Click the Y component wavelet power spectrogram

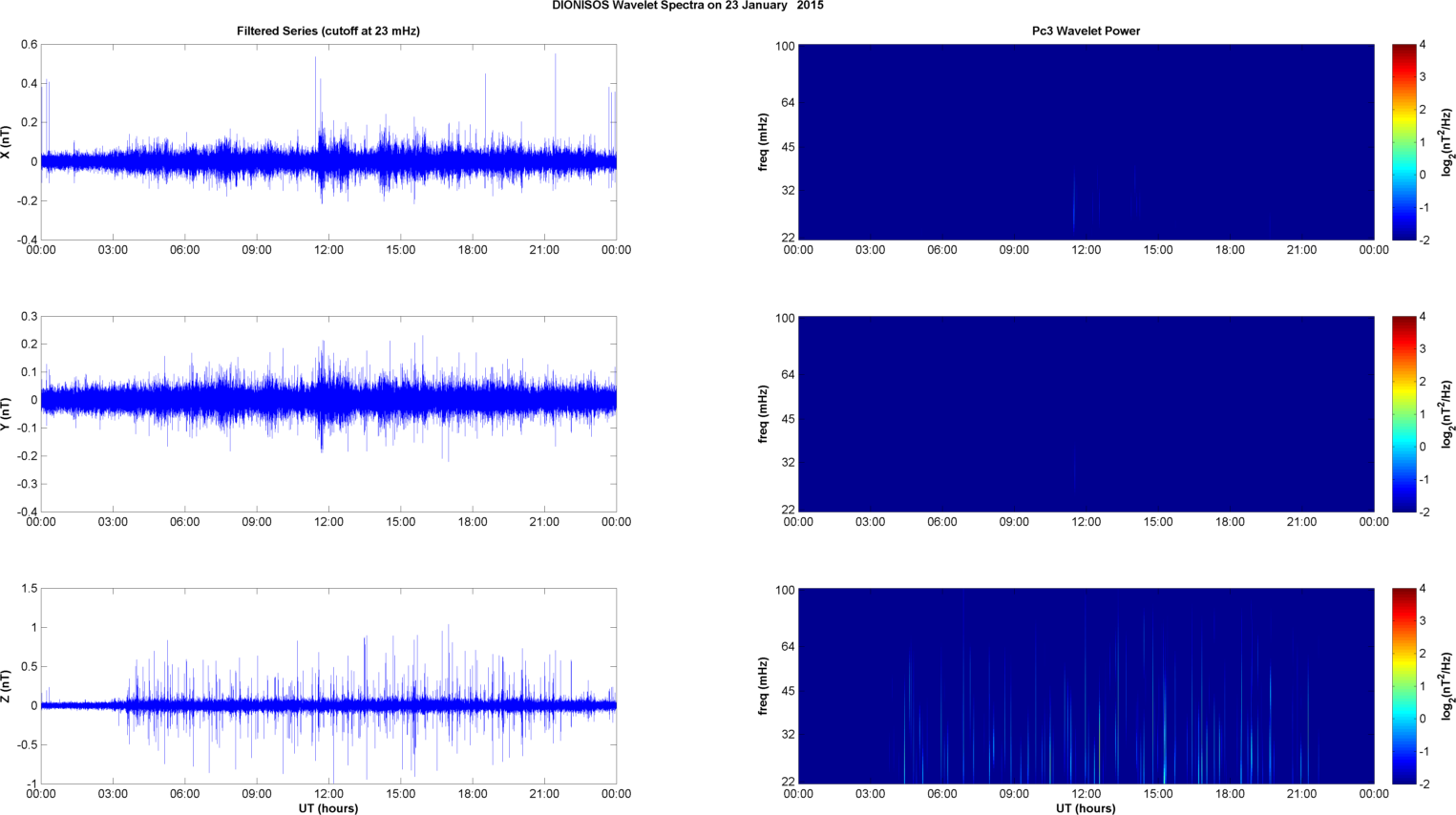[1086, 414]
